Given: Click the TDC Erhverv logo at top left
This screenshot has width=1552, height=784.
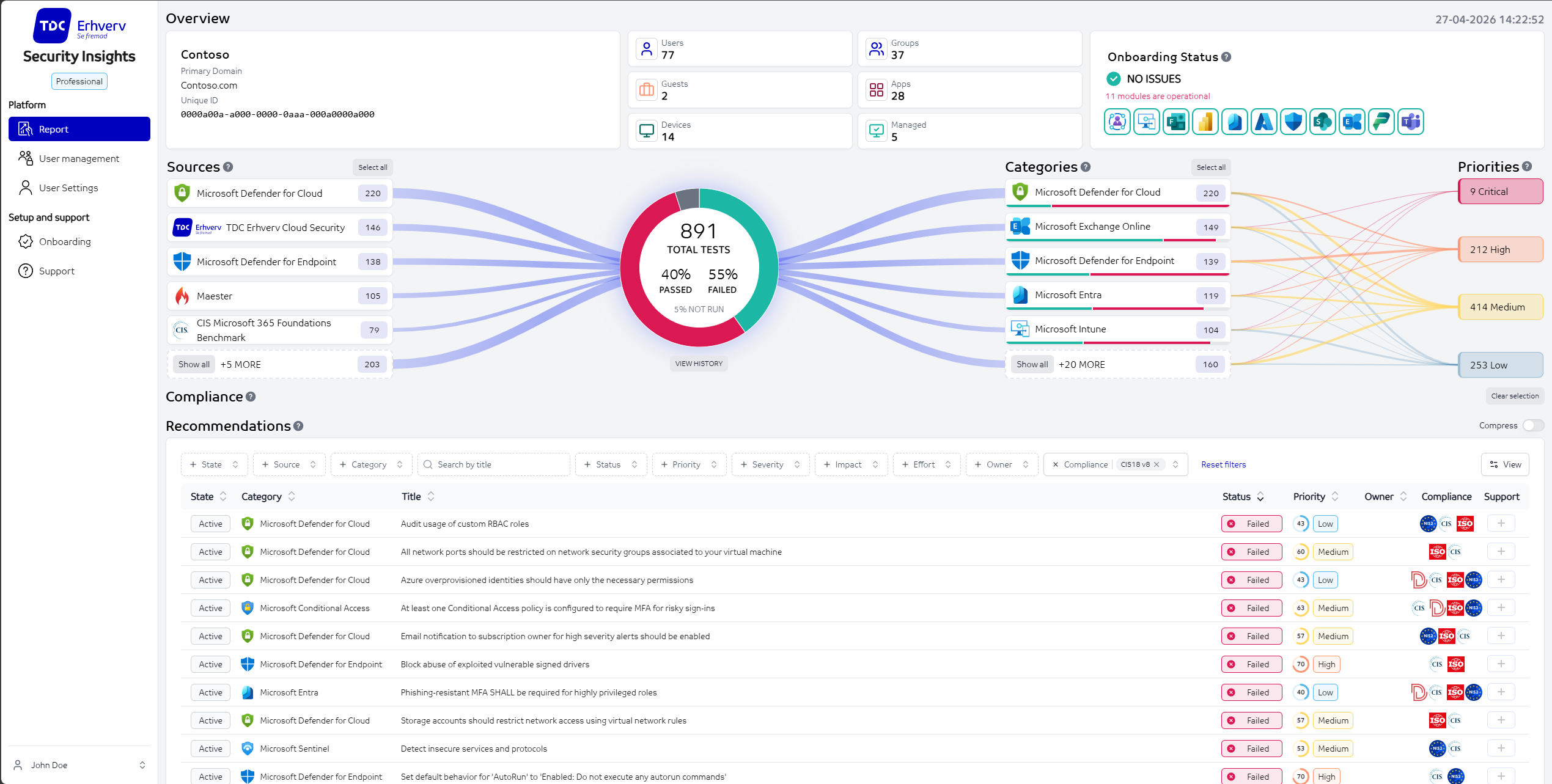Looking at the screenshot, I should [79, 26].
